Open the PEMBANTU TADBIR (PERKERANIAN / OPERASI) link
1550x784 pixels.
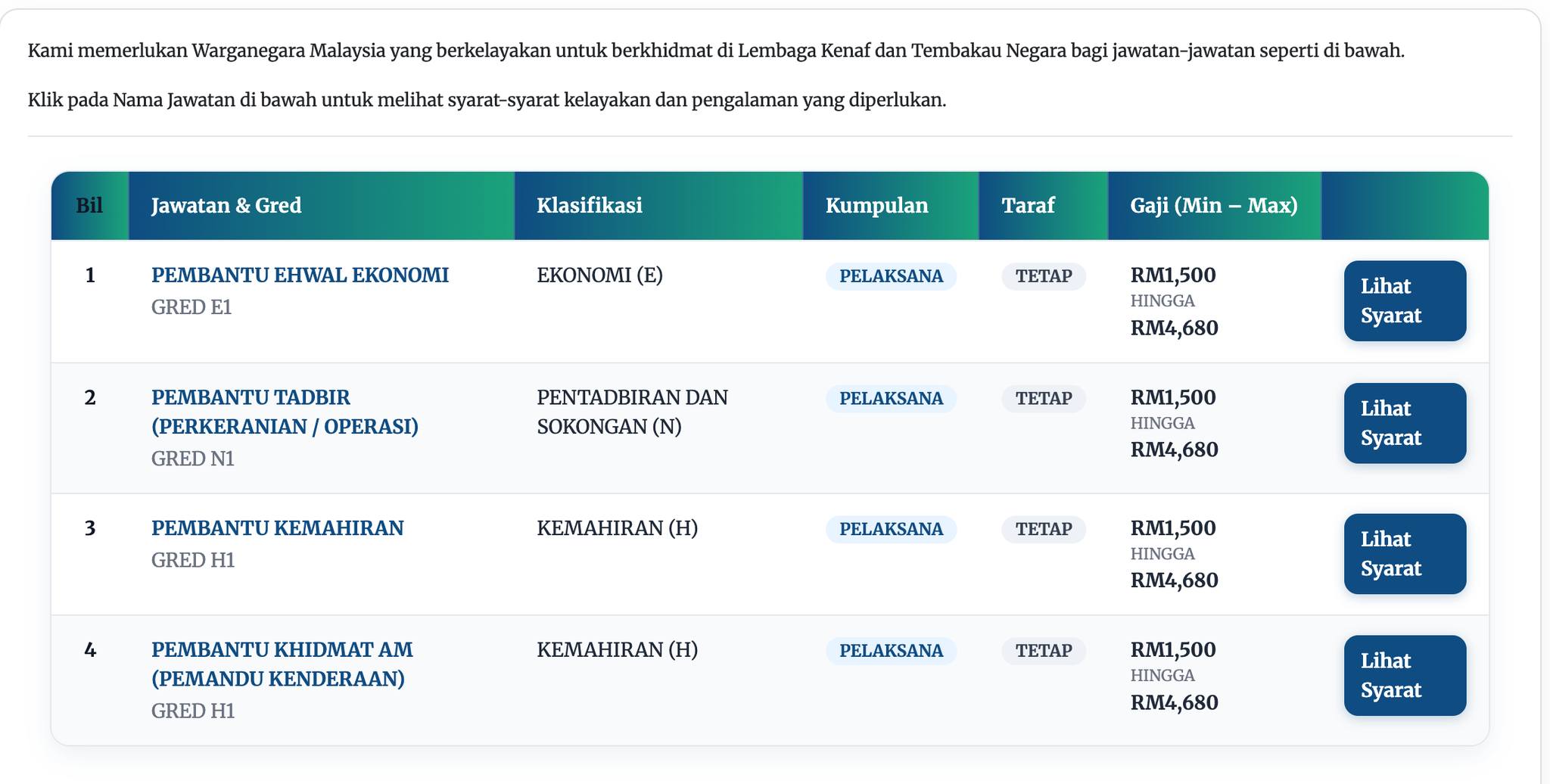pos(285,412)
